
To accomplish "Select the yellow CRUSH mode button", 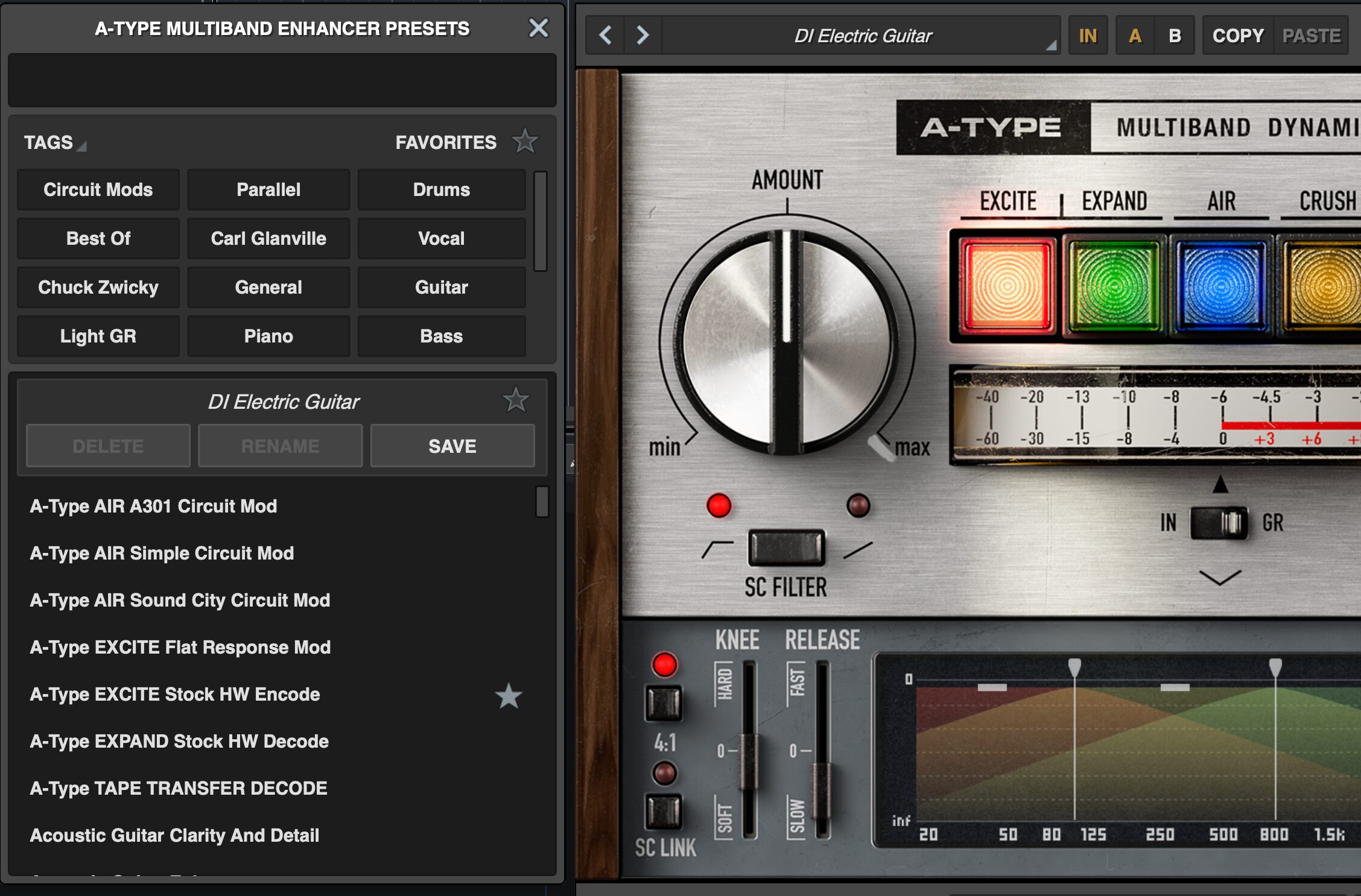I will pos(1322,285).
